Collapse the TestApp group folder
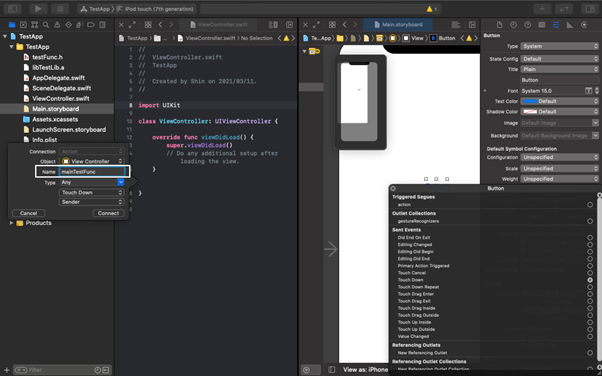Screen dimensions: 602x376 coord(12,47)
